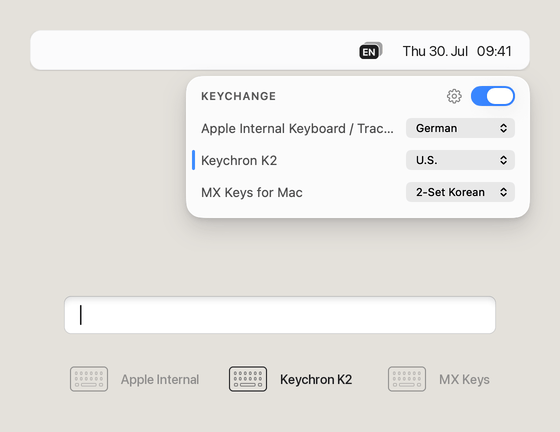Choose the MX Keys label below field
This screenshot has width=560, height=432.
(x=464, y=380)
